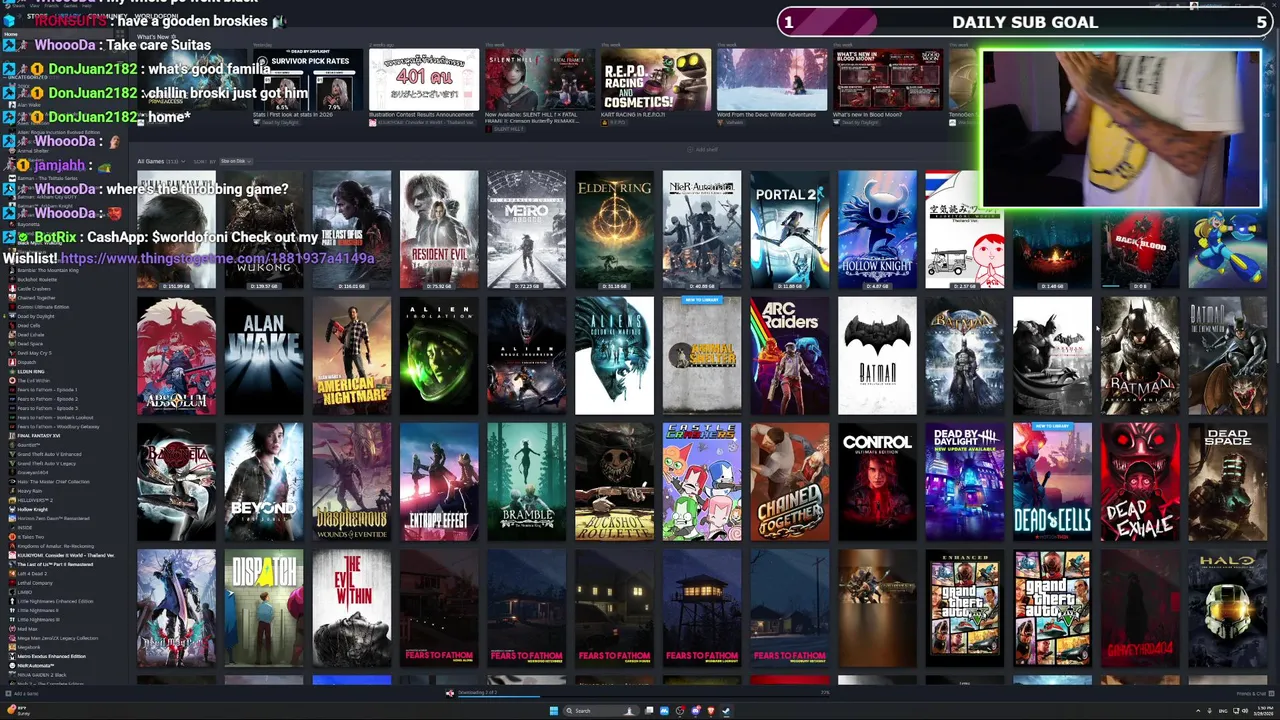Select Left 4 Dead 2 in sidebar
The width and height of the screenshot is (1280, 720).
[x=32, y=574]
